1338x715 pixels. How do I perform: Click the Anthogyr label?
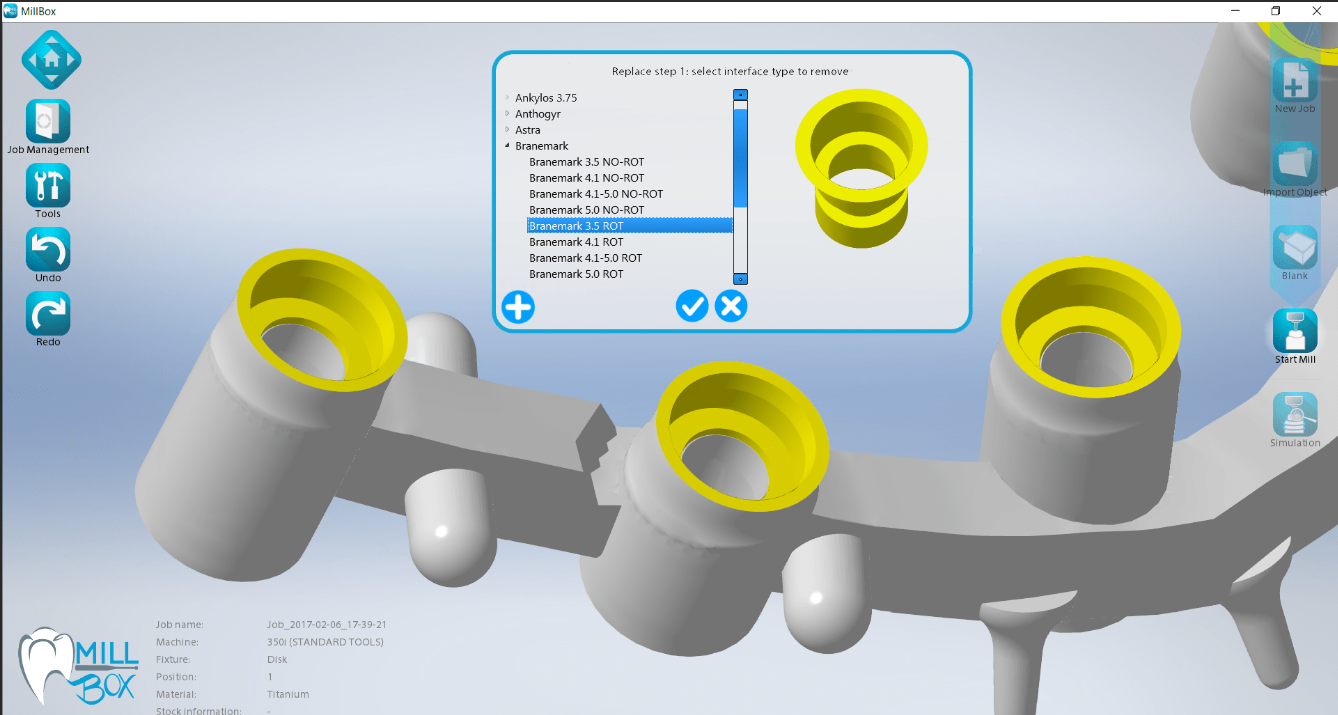pos(538,114)
